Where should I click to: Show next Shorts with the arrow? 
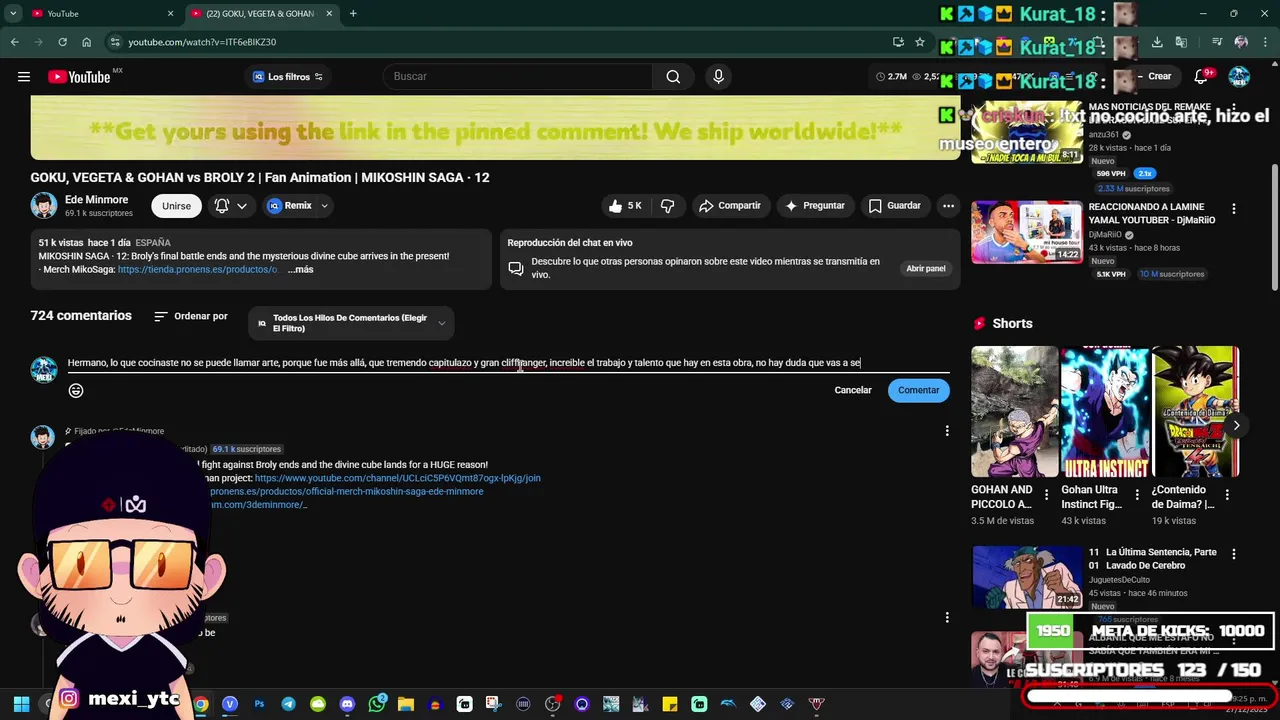coord(1236,425)
